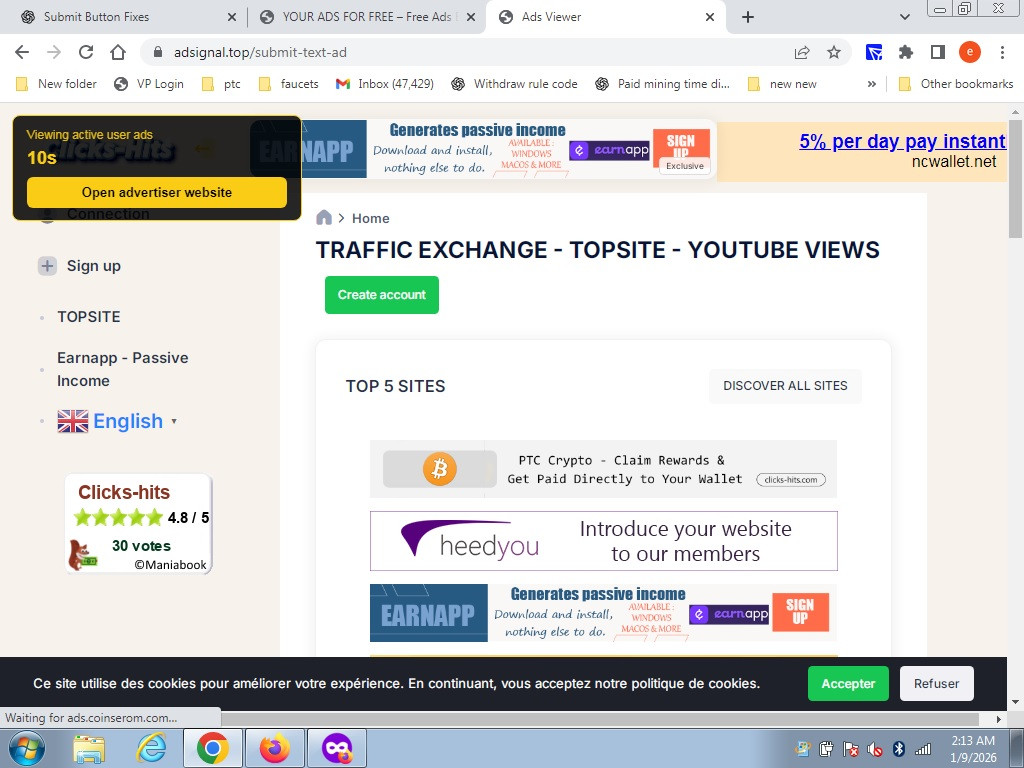Click the top Earnapp header banner
Image resolution: width=1024 pixels, height=768 pixels.
[x=483, y=149]
